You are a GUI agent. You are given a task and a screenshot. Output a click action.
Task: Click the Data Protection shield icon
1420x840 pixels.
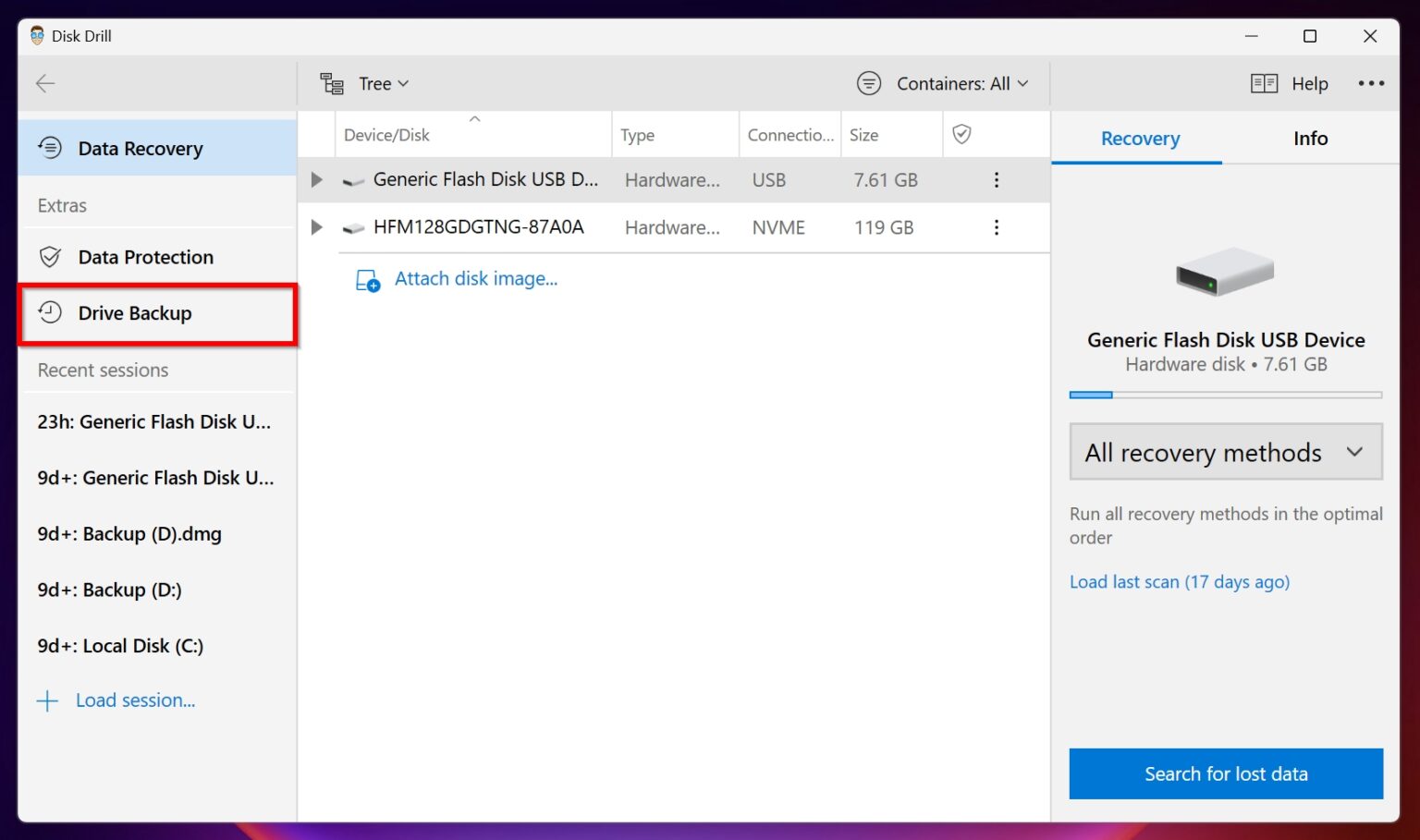coord(50,257)
